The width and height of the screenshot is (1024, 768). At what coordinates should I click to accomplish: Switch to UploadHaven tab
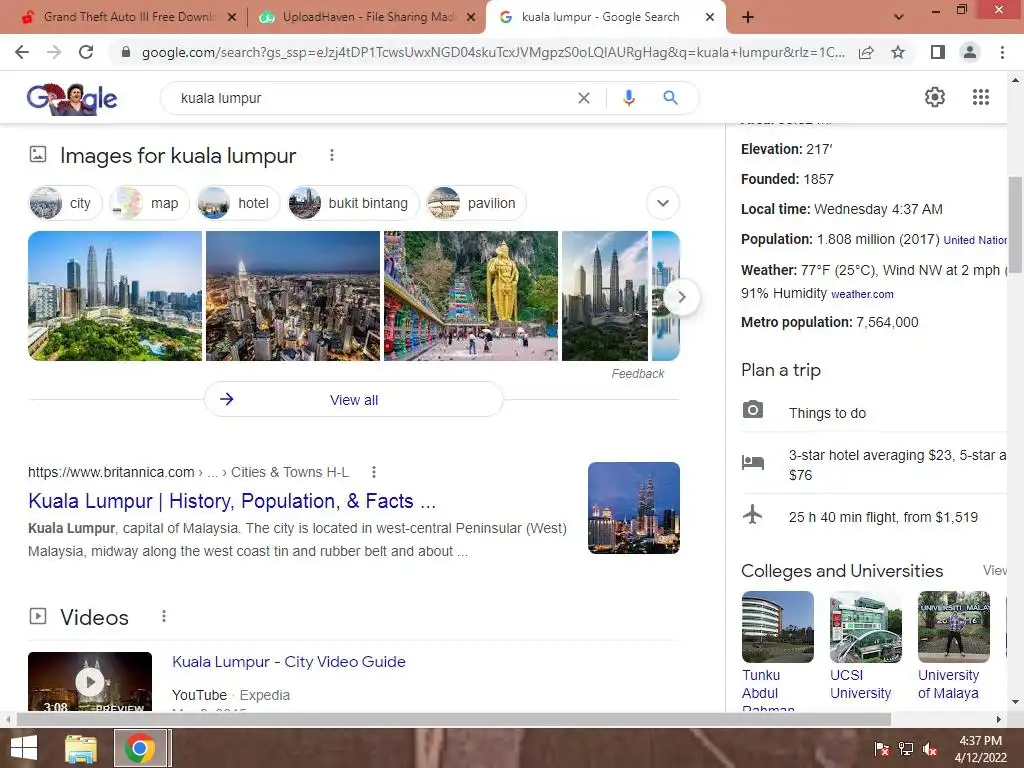tap(366, 17)
